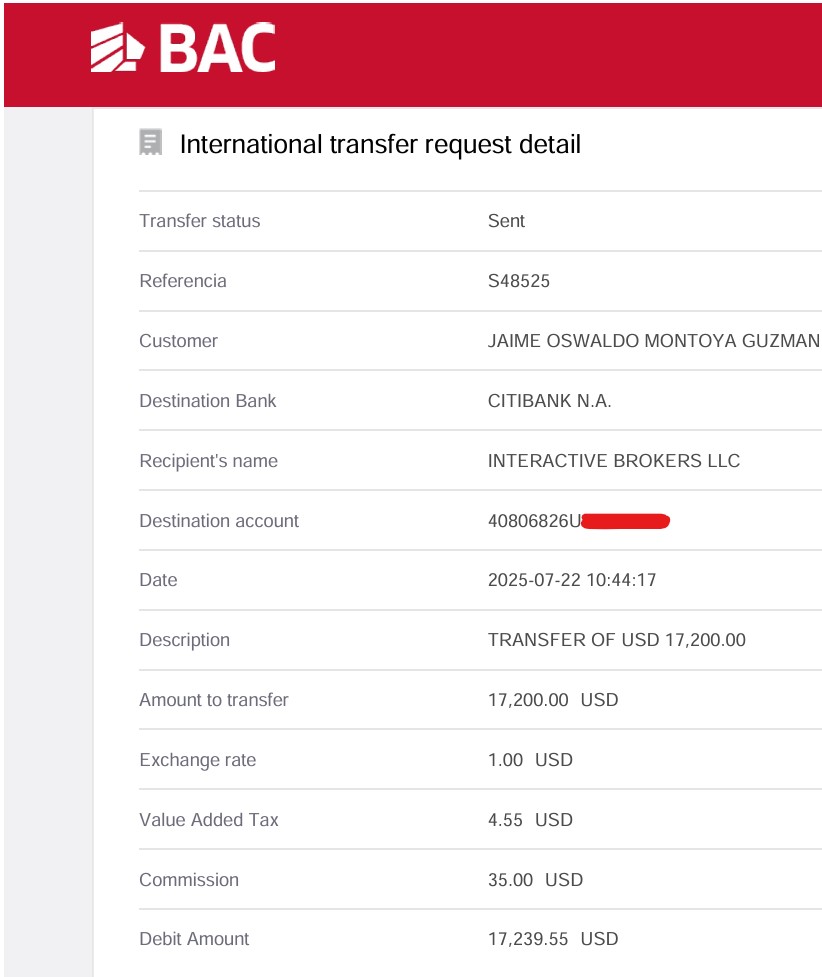This screenshot has width=822, height=977.
Task: Select the 'Sent' status value
Action: tap(506, 221)
